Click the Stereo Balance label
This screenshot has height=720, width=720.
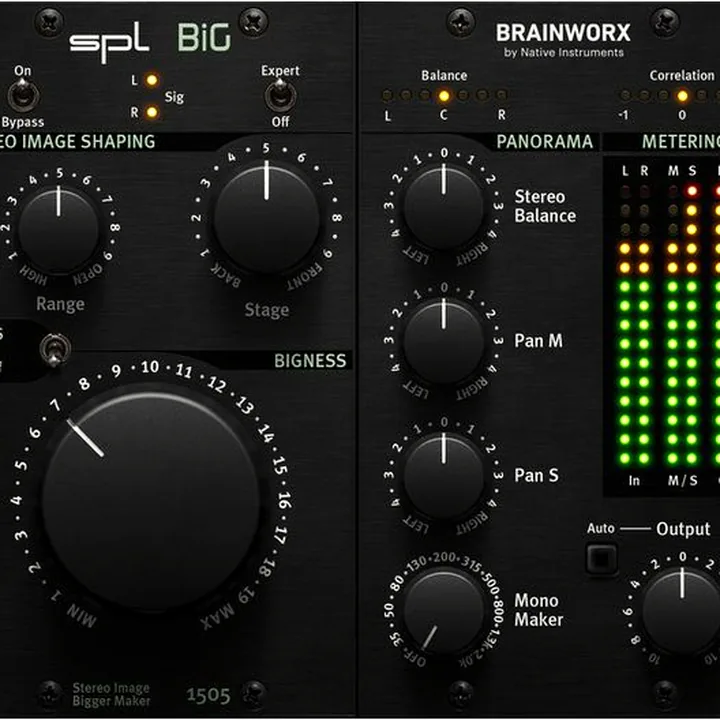click(x=545, y=206)
